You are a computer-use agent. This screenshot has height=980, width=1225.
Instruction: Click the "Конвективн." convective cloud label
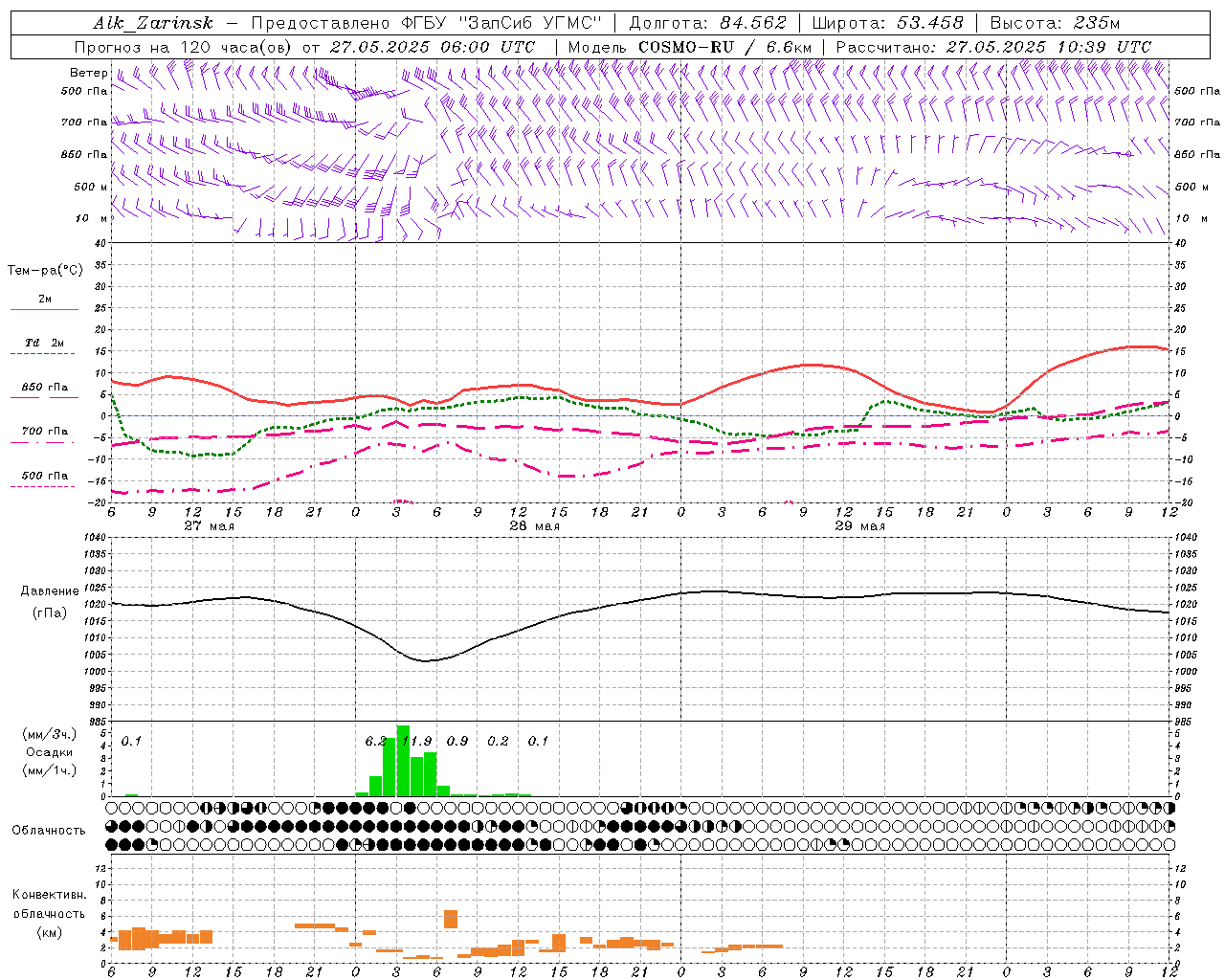[x=49, y=895]
